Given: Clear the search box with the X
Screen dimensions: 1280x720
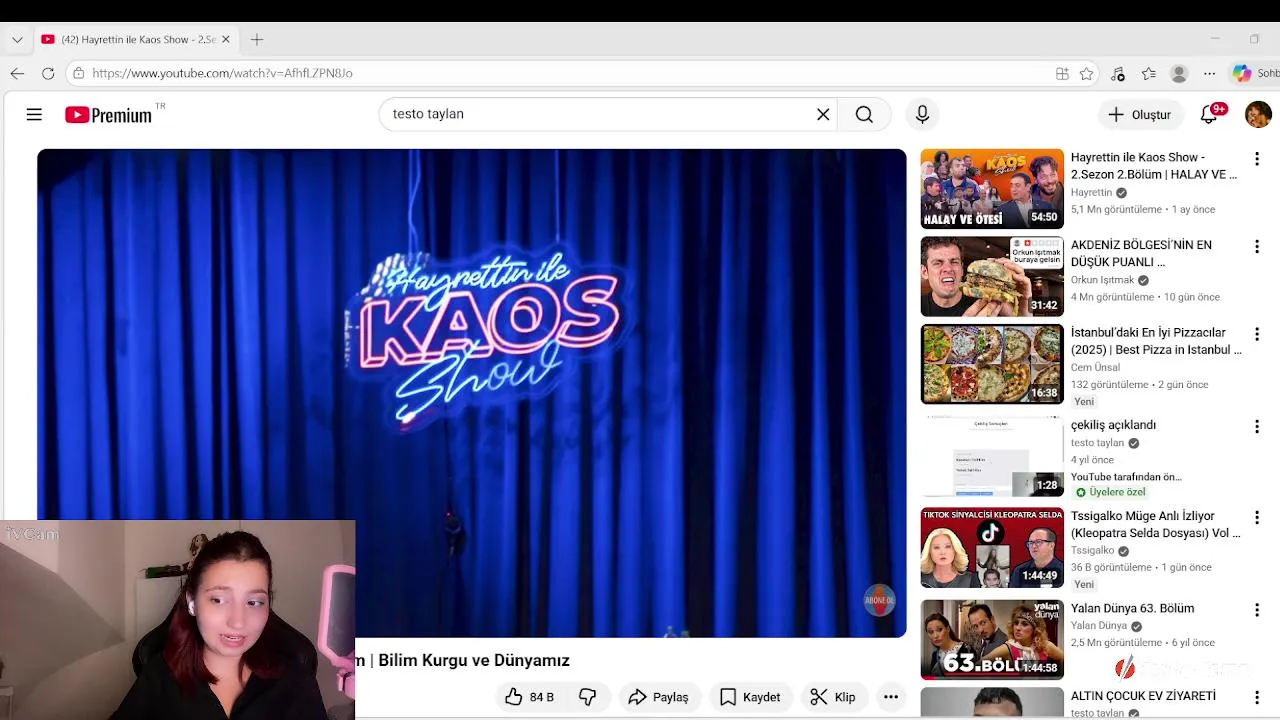Looking at the screenshot, I should point(823,114).
